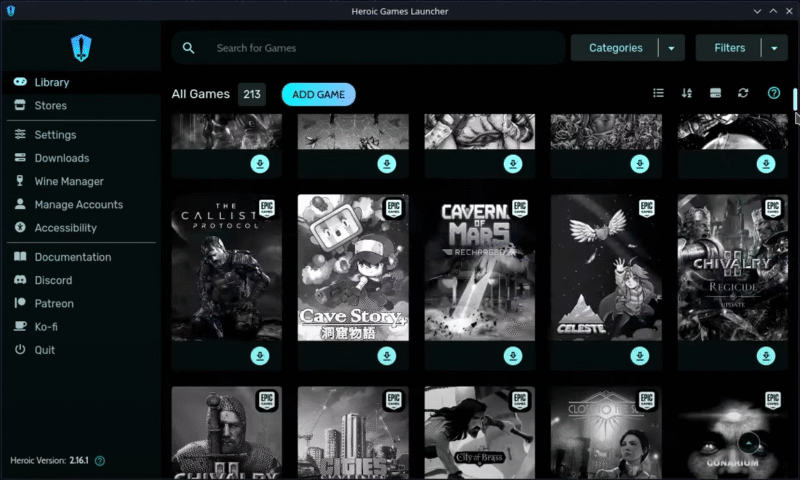Download Cave Story+
The image size is (800, 480).
[386, 356]
